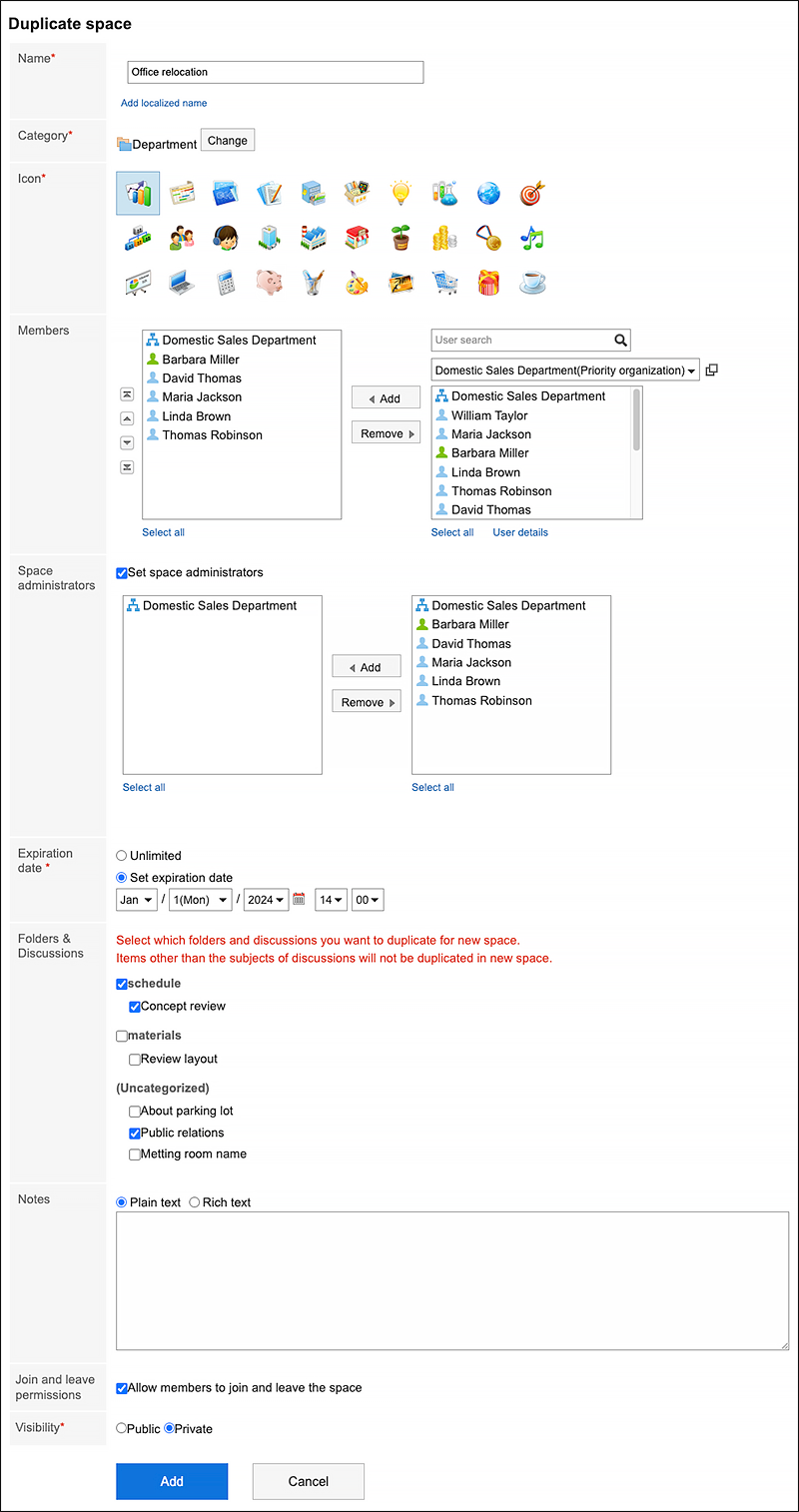Choose the gift box icon
This screenshot has height=1512, width=799.
point(488,283)
